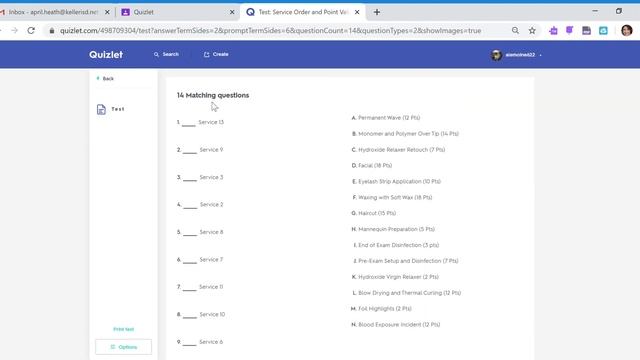Open Quizlet Search
Image resolution: width=640 pixels, height=360 pixels.
[166, 54]
